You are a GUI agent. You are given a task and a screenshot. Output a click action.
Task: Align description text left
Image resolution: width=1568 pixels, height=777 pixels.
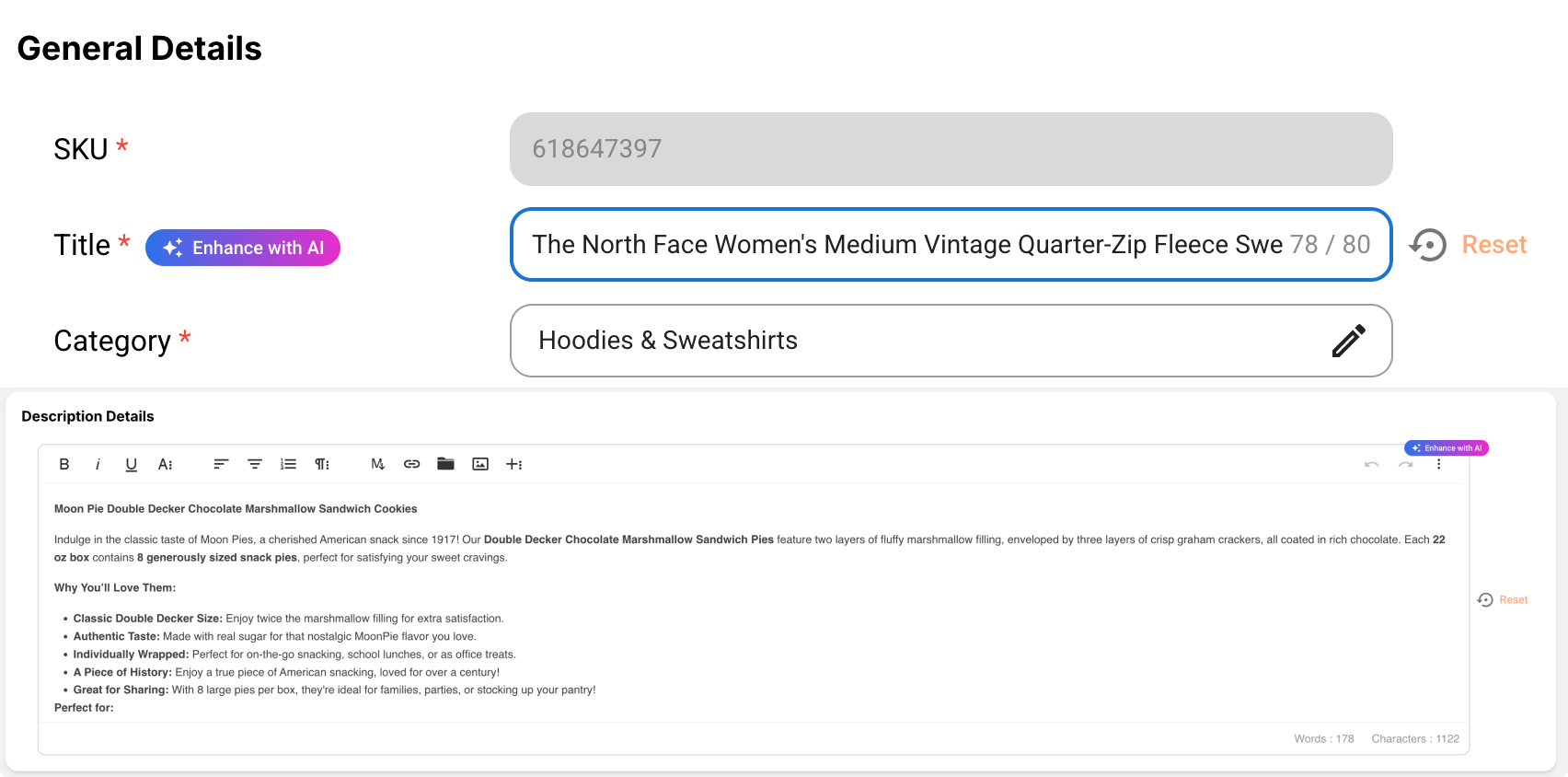[x=221, y=464]
